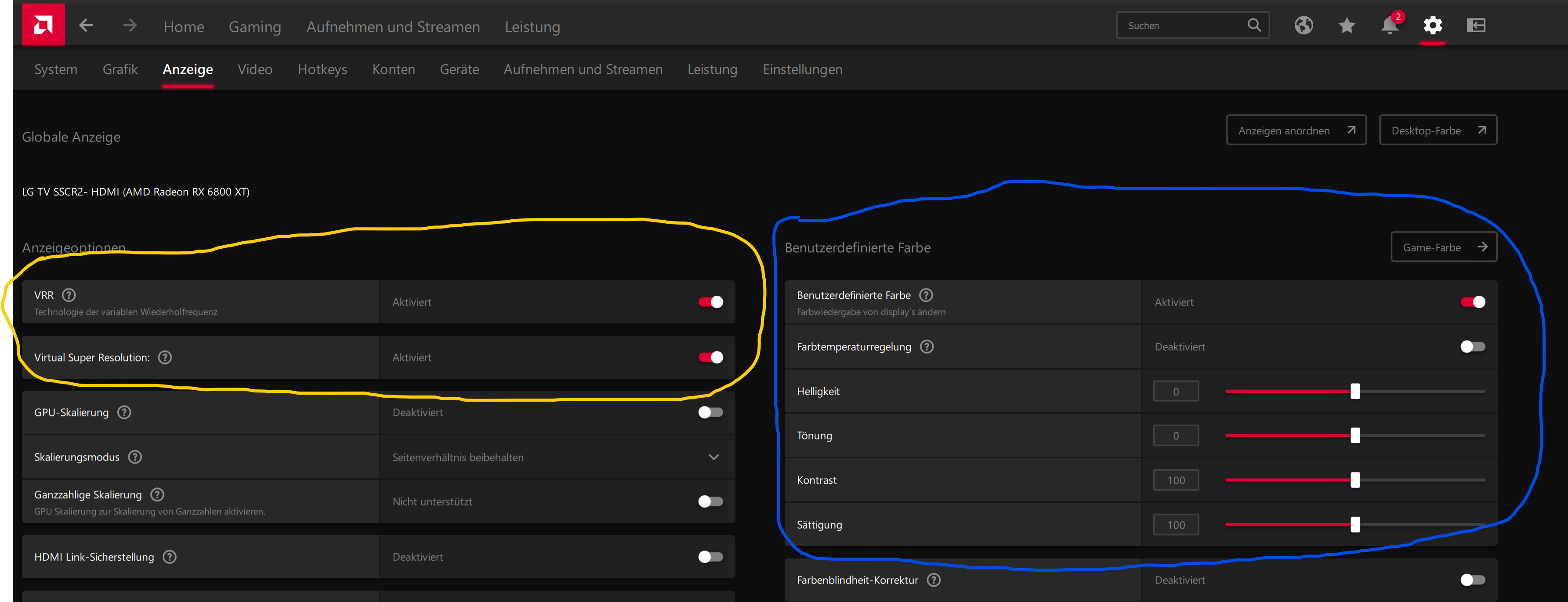Show help for VRR
This screenshot has height=602, width=1568.
click(x=69, y=295)
